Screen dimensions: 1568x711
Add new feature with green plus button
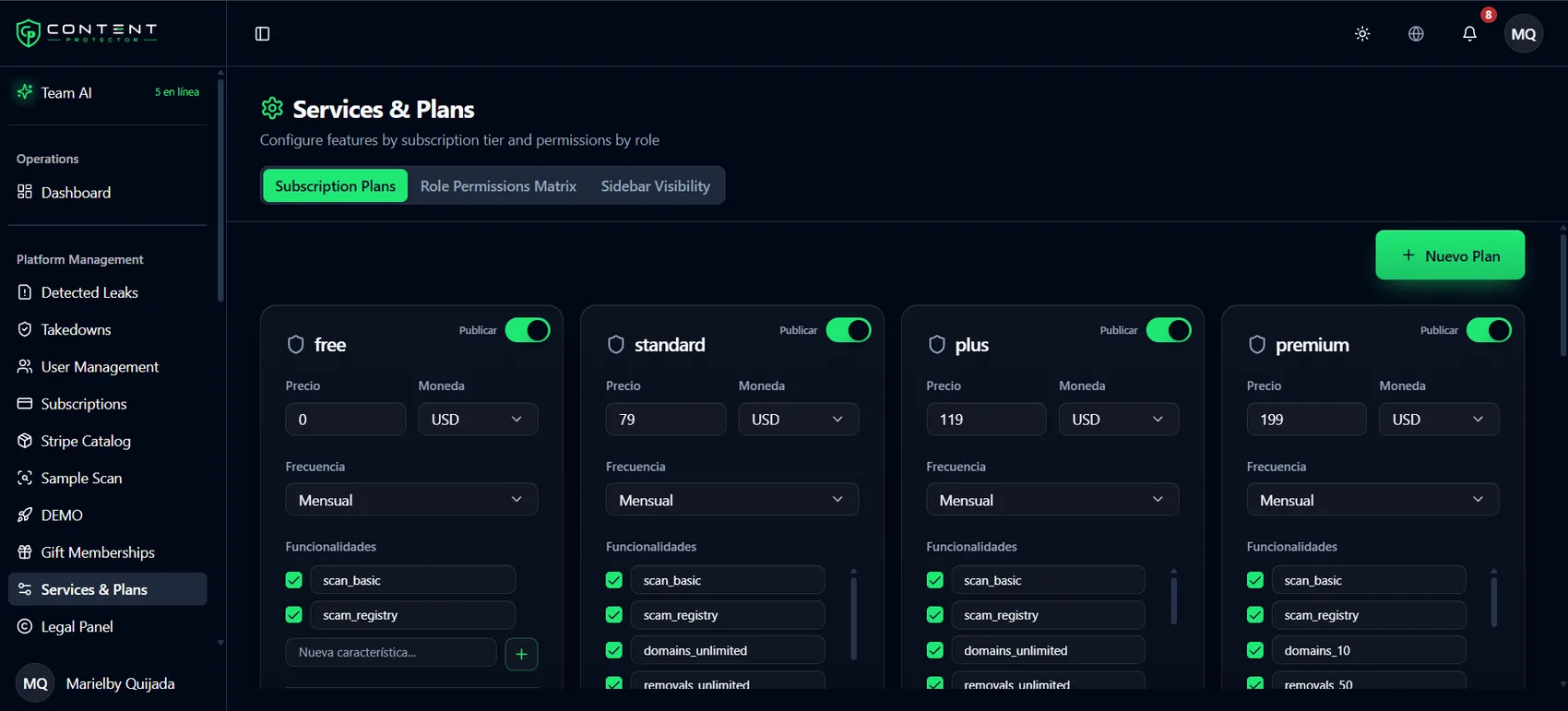[521, 654]
